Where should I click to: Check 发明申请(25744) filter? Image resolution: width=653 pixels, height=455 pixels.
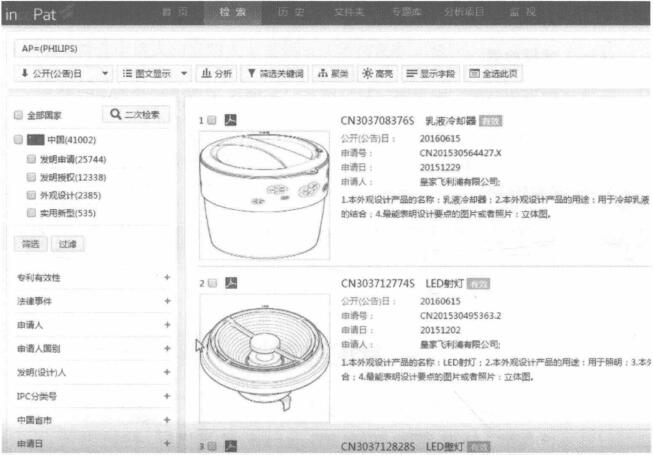pos(31,159)
